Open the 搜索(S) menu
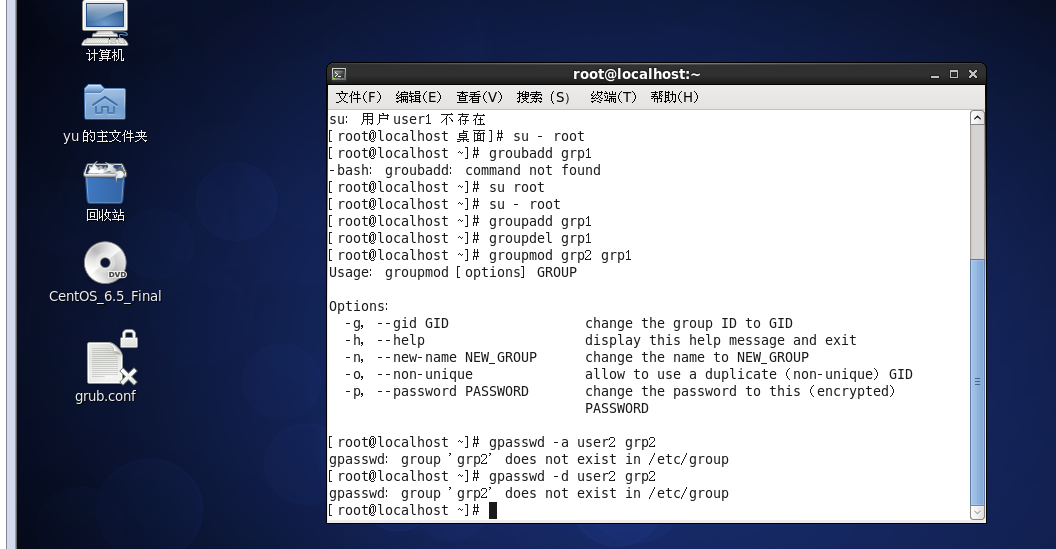The height and width of the screenshot is (549, 1056). click(543, 97)
